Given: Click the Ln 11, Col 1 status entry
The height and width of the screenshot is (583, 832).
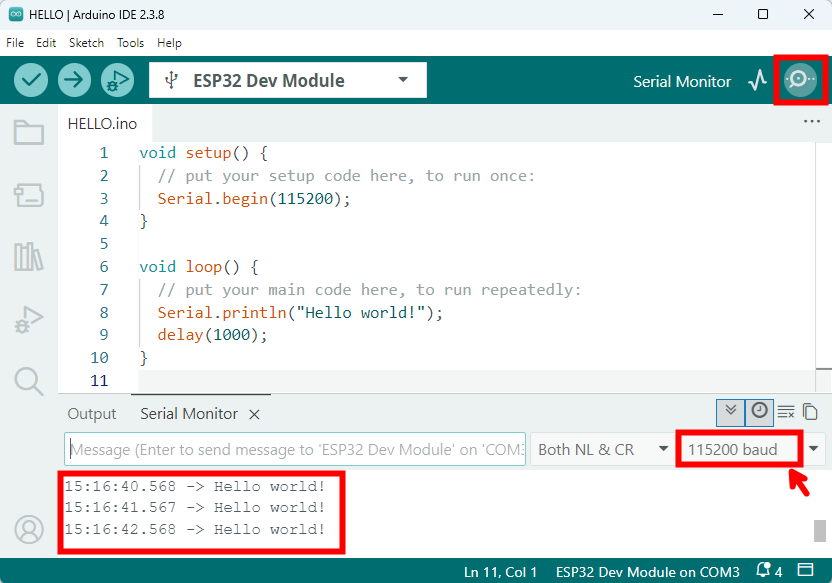Looking at the screenshot, I should tap(500, 572).
